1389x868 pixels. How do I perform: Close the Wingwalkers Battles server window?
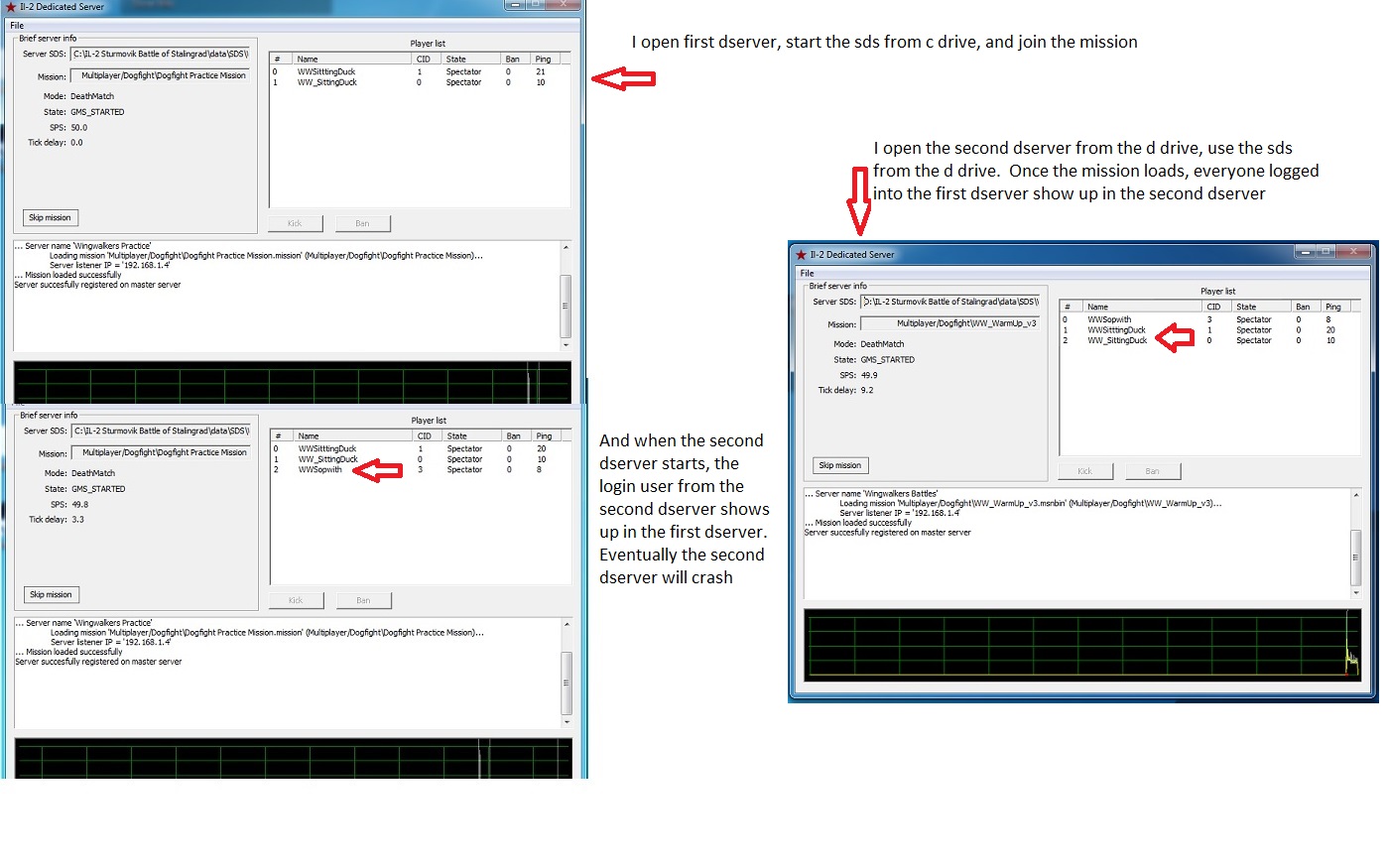pos(1354,252)
